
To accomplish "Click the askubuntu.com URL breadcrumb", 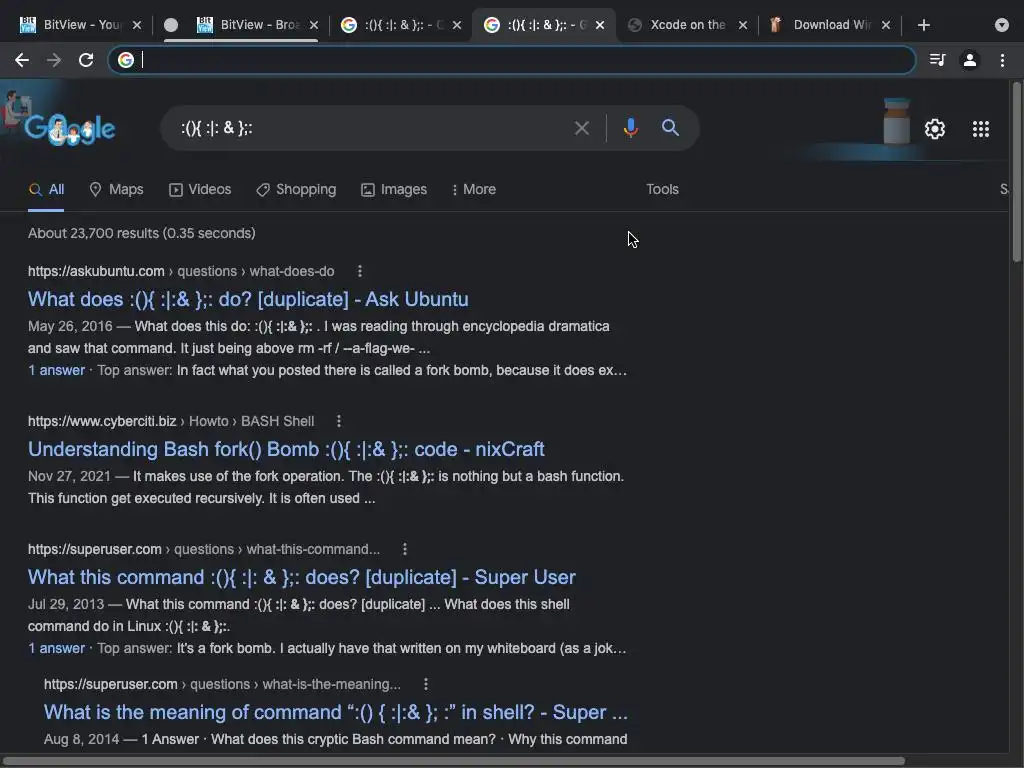I will 181,271.
